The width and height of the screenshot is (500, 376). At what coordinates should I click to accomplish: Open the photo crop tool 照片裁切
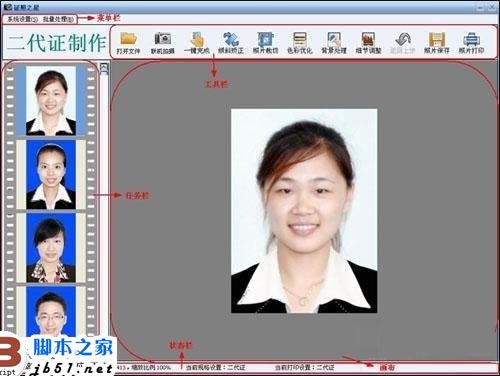pos(265,43)
